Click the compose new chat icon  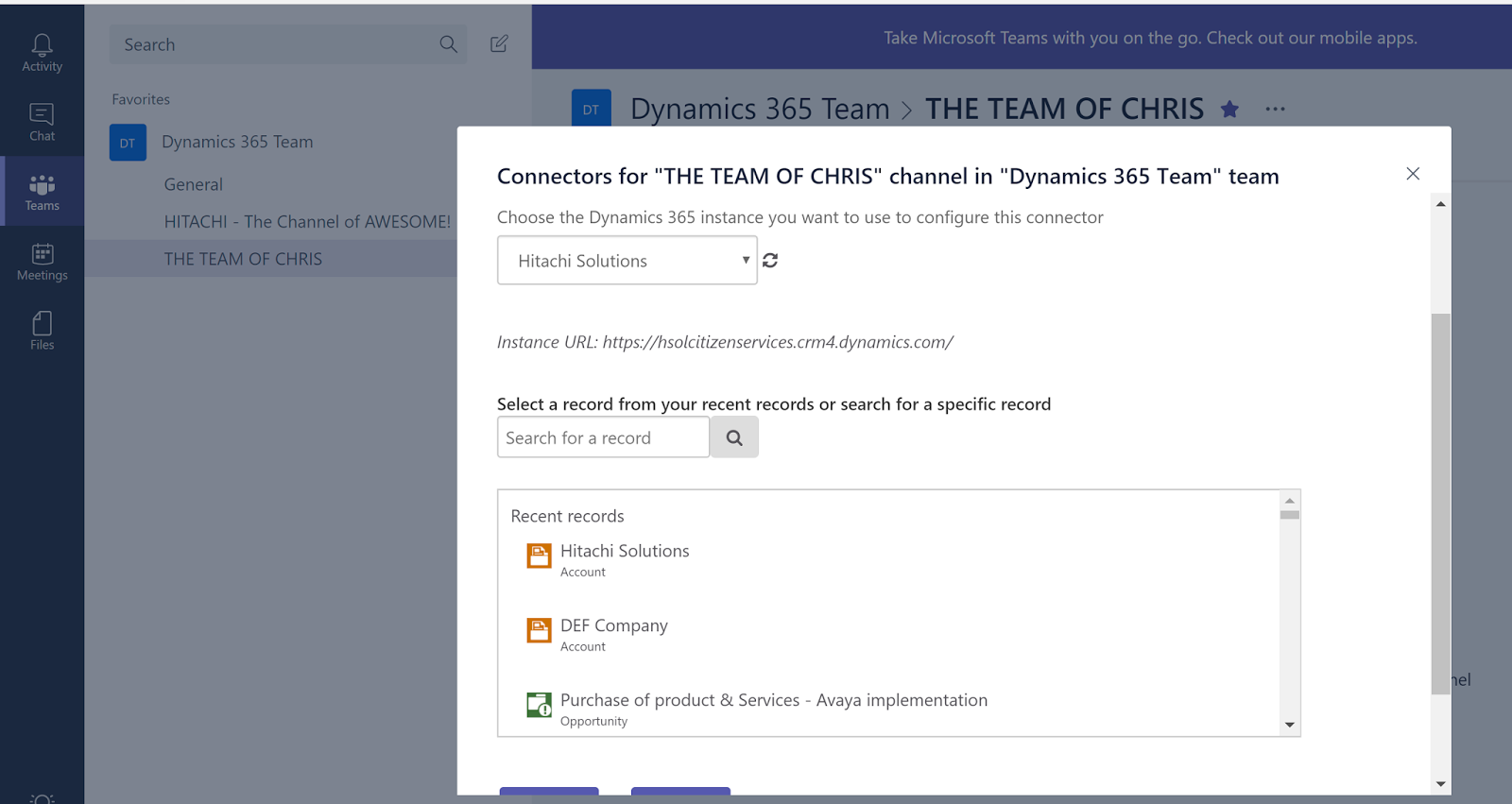(x=499, y=43)
